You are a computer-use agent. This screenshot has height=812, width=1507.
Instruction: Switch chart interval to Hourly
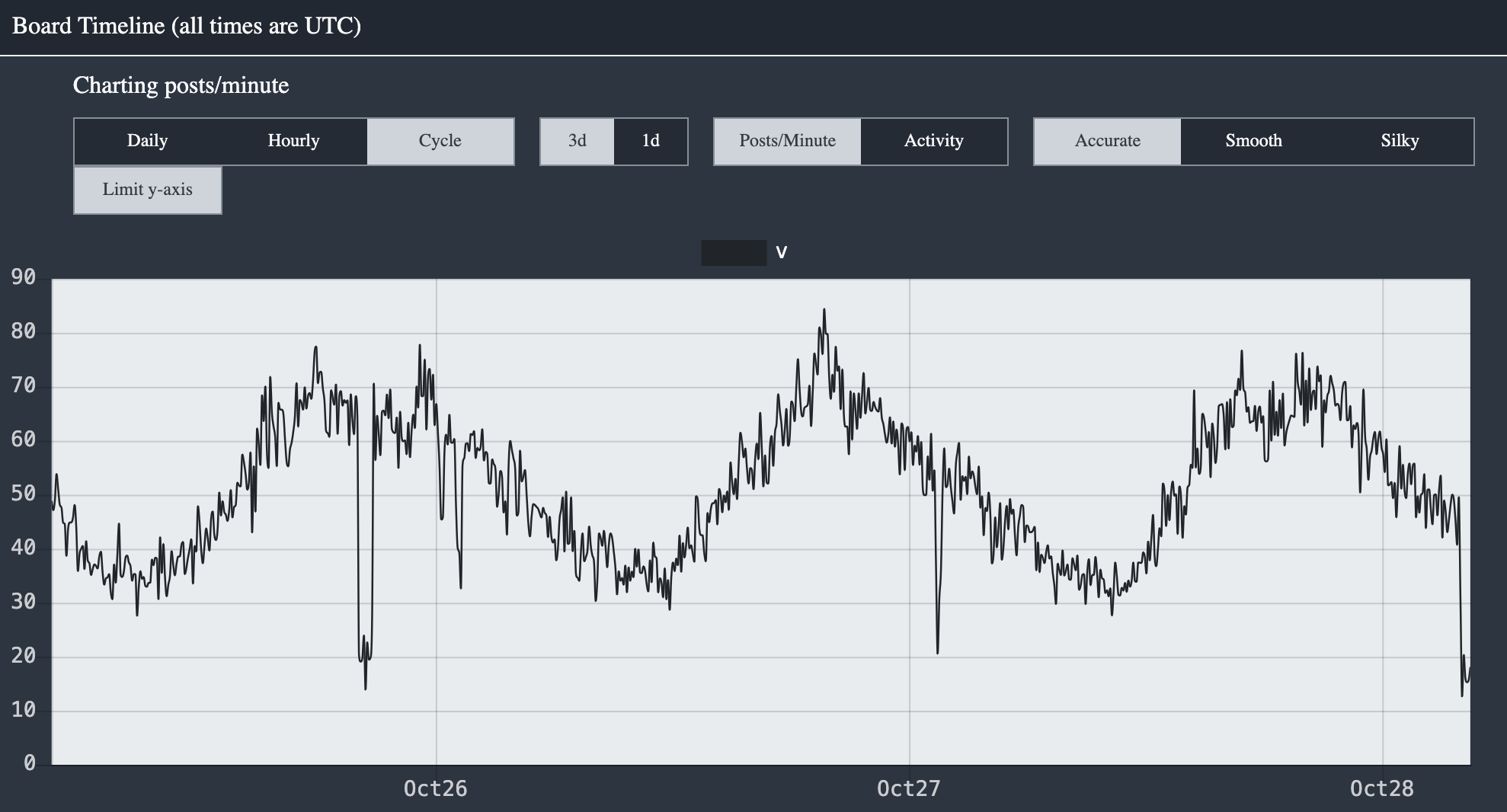pyautogui.click(x=293, y=141)
